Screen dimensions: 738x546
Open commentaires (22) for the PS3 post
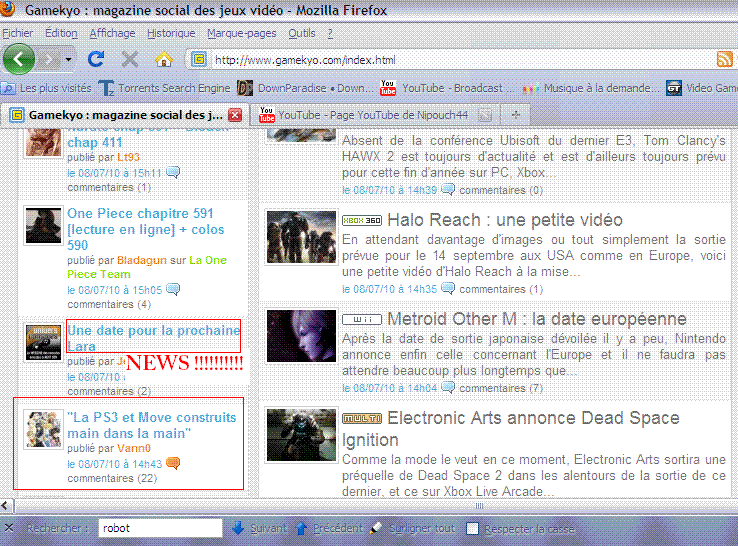[112, 478]
